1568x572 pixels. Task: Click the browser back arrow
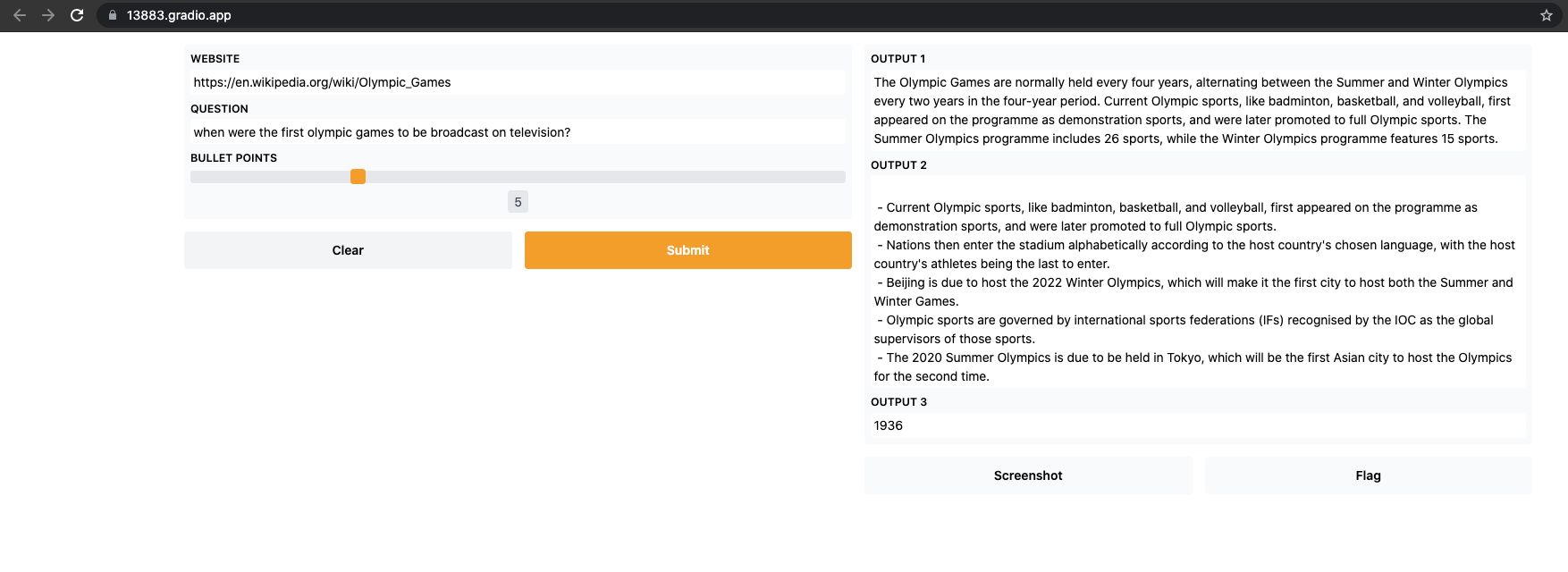pyautogui.click(x=20, y=15)
